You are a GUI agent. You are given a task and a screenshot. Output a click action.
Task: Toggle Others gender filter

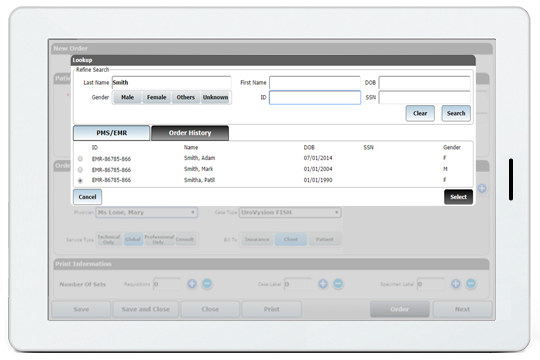pos(186,97)
